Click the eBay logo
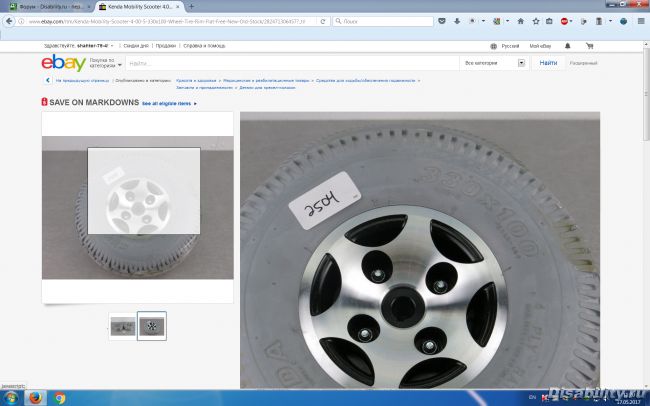The width and height of the screenshot is (650, 406). click(x=63, y=63)
